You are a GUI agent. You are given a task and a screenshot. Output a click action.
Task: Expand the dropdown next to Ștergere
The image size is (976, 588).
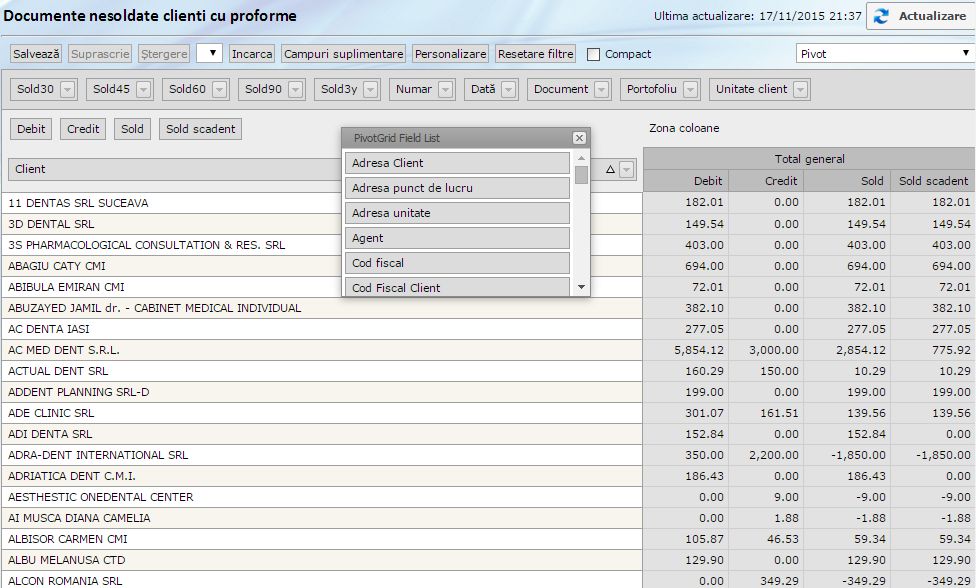(209, 54)
